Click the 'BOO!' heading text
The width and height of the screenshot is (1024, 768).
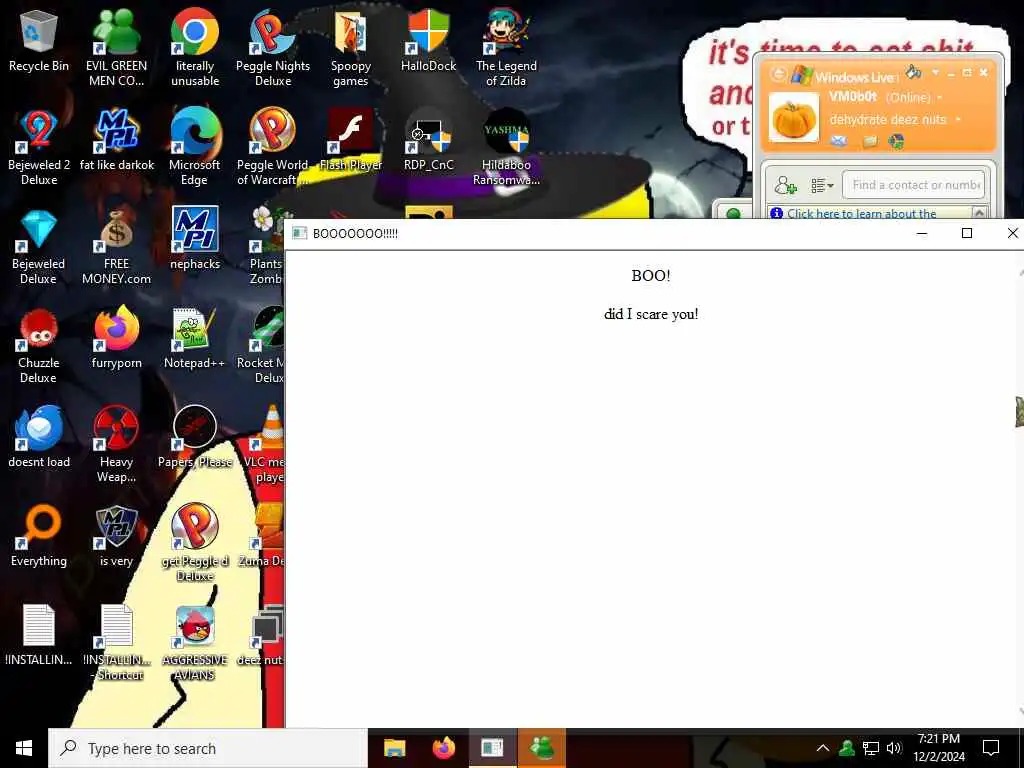pyautogui.click(x=650, y=276)
